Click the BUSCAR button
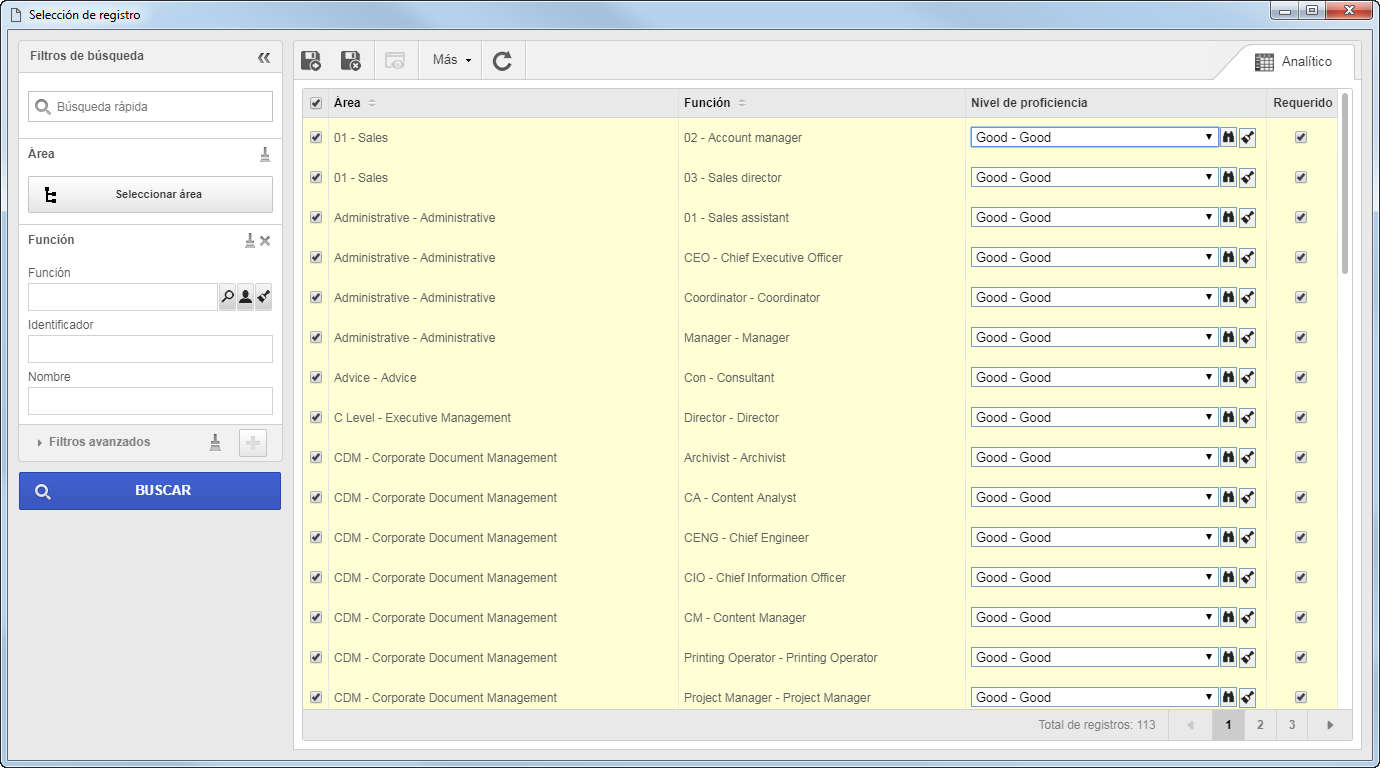Image resolution: width=1380 pixels, height=768 pixels. (150, 491)
